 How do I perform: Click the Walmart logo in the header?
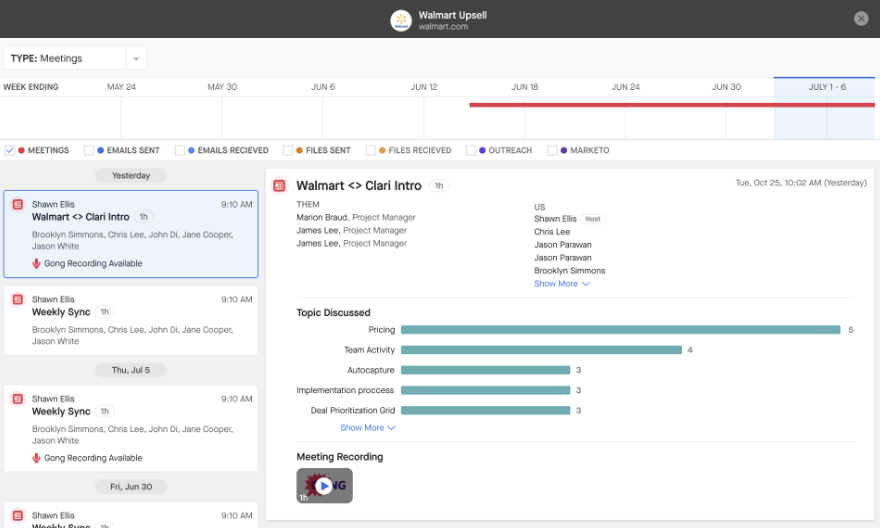[401, 20]
